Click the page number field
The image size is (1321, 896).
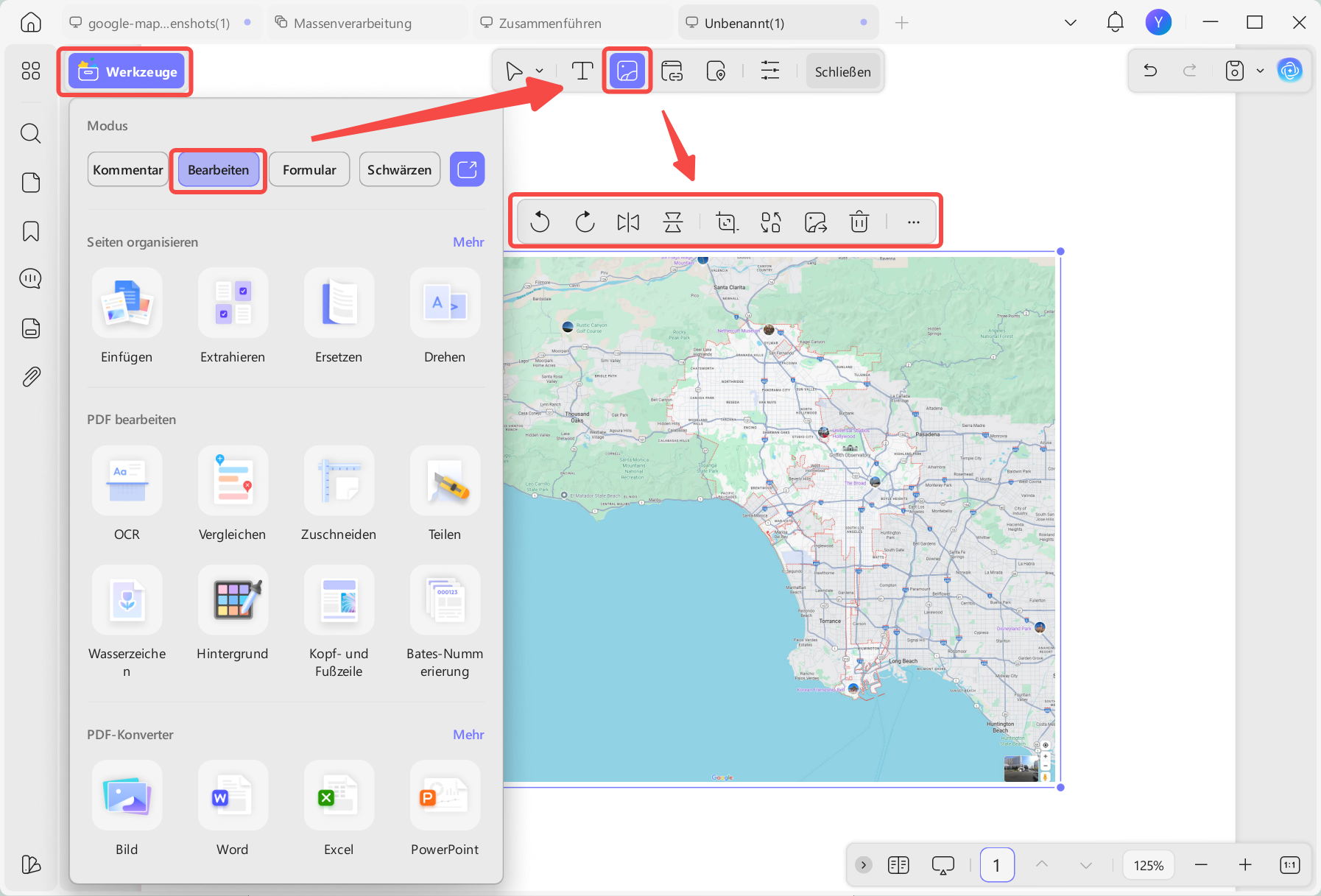(x=997, y=865)
